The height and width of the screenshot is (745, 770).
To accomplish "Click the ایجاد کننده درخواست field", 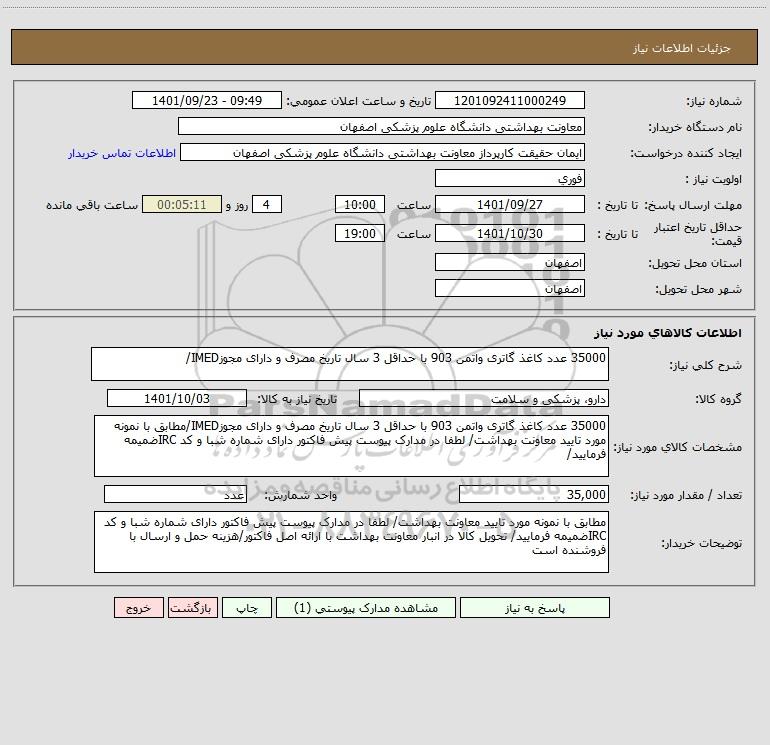I will click(383, 152).
